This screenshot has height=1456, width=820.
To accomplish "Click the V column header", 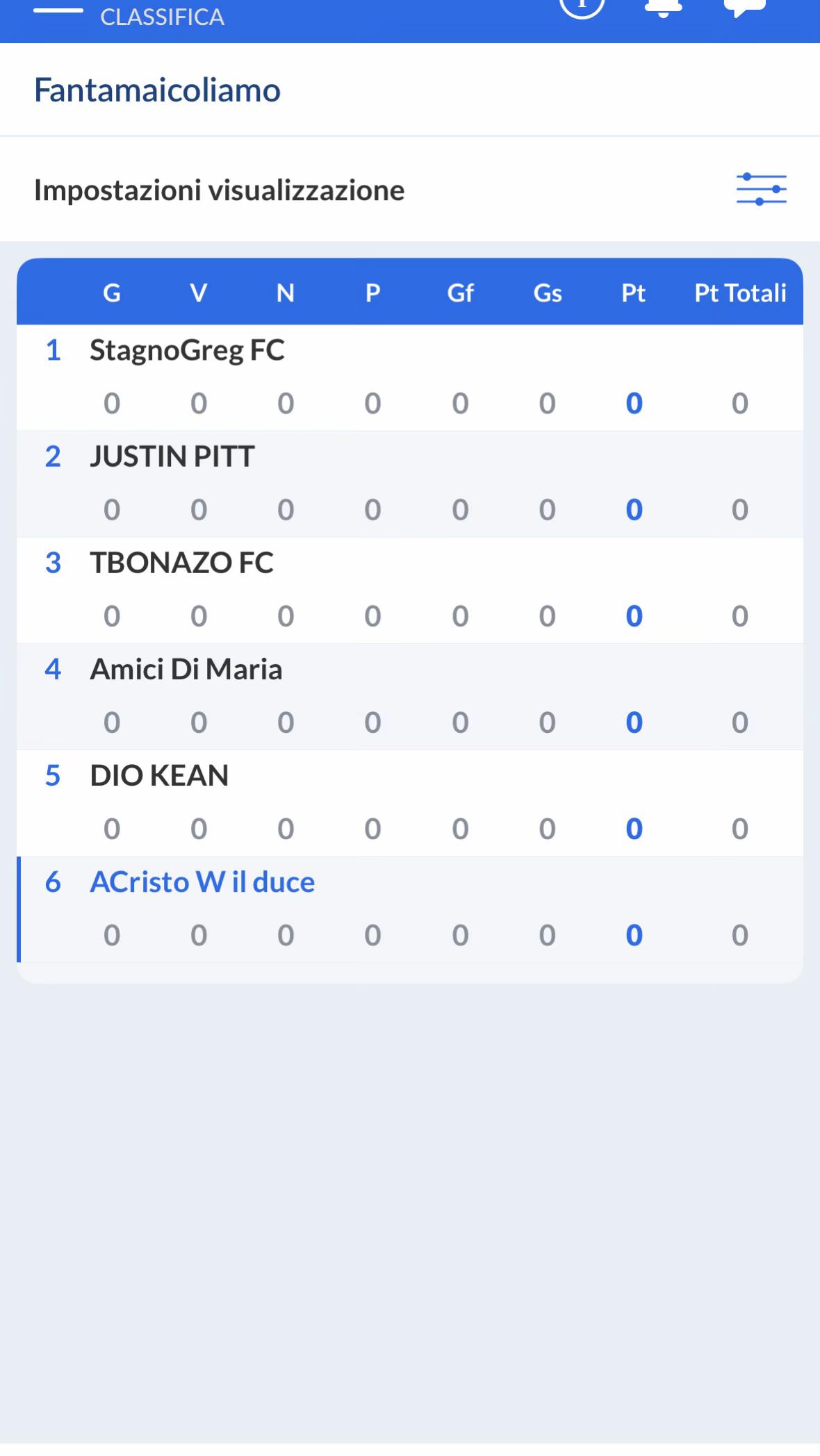I will coord(199,292).
